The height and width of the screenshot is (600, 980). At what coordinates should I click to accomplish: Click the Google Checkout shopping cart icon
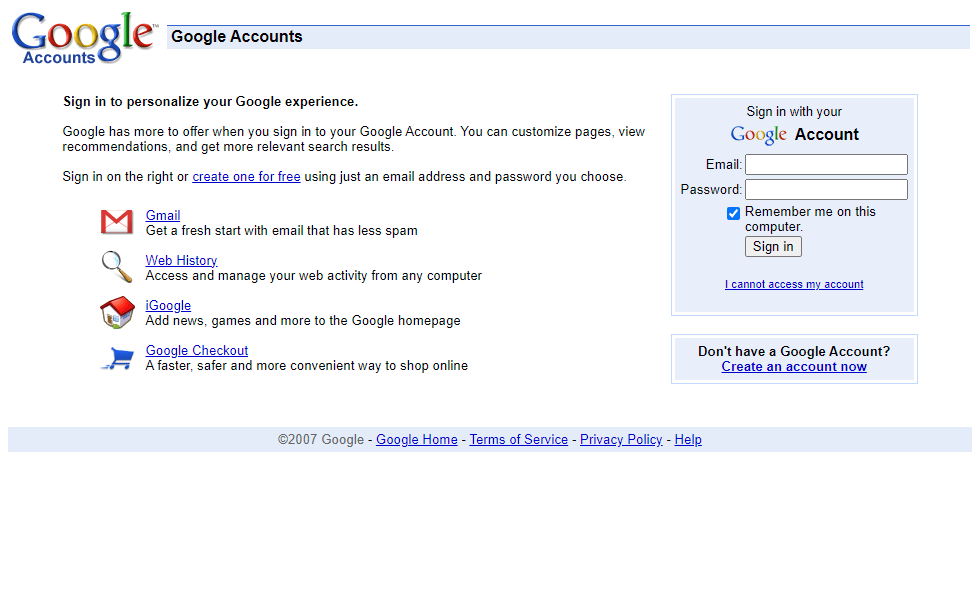(x=118, y=358)
